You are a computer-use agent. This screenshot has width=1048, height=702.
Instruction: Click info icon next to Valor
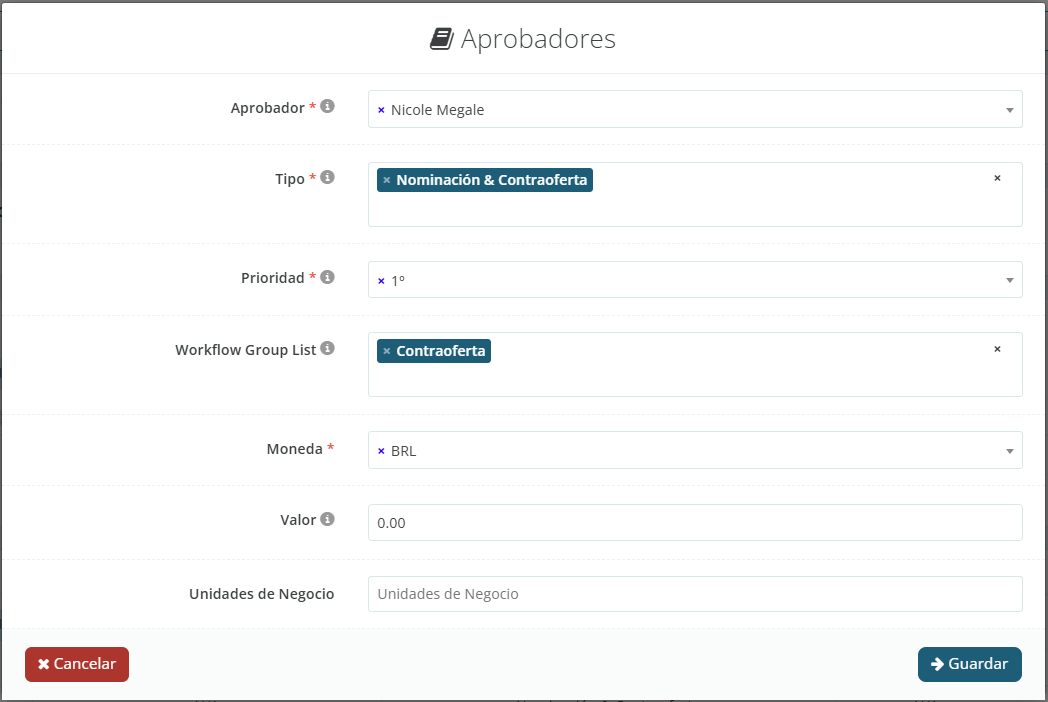327,519
